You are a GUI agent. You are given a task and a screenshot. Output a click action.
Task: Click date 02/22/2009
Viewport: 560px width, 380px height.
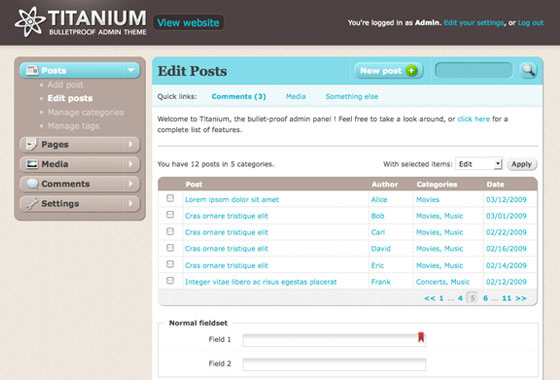(506, 232)
